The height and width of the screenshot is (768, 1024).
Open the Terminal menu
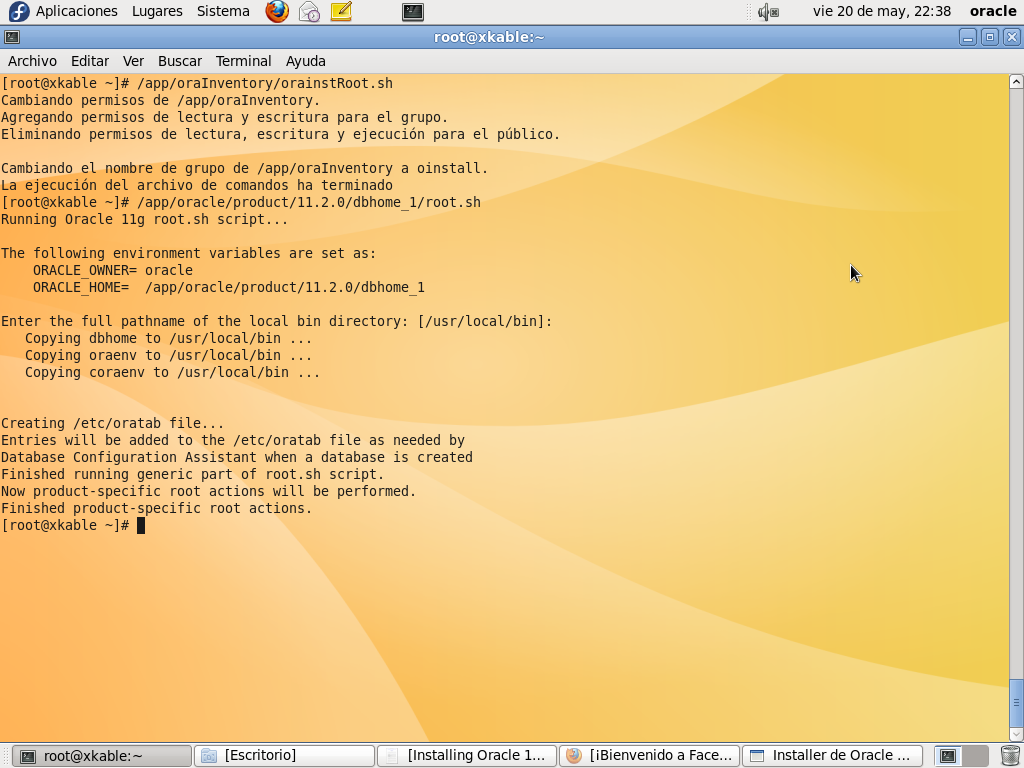pos(244,61)
